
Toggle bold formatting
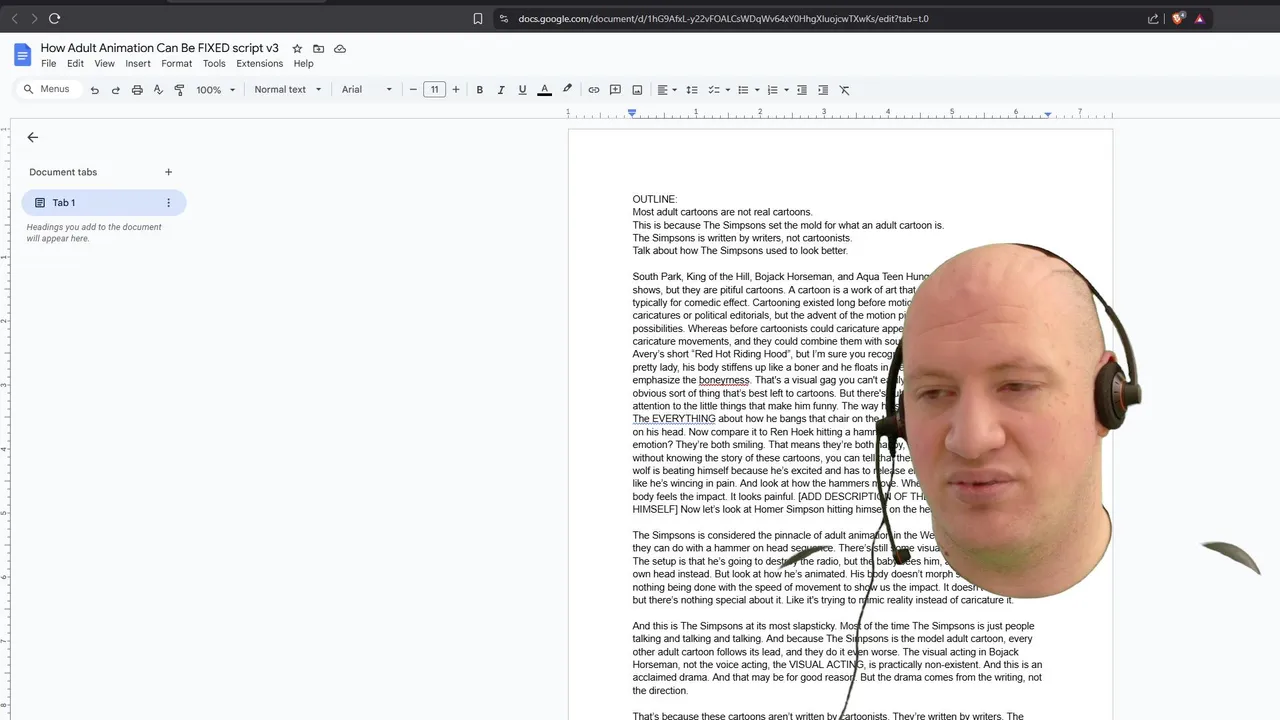480,90
